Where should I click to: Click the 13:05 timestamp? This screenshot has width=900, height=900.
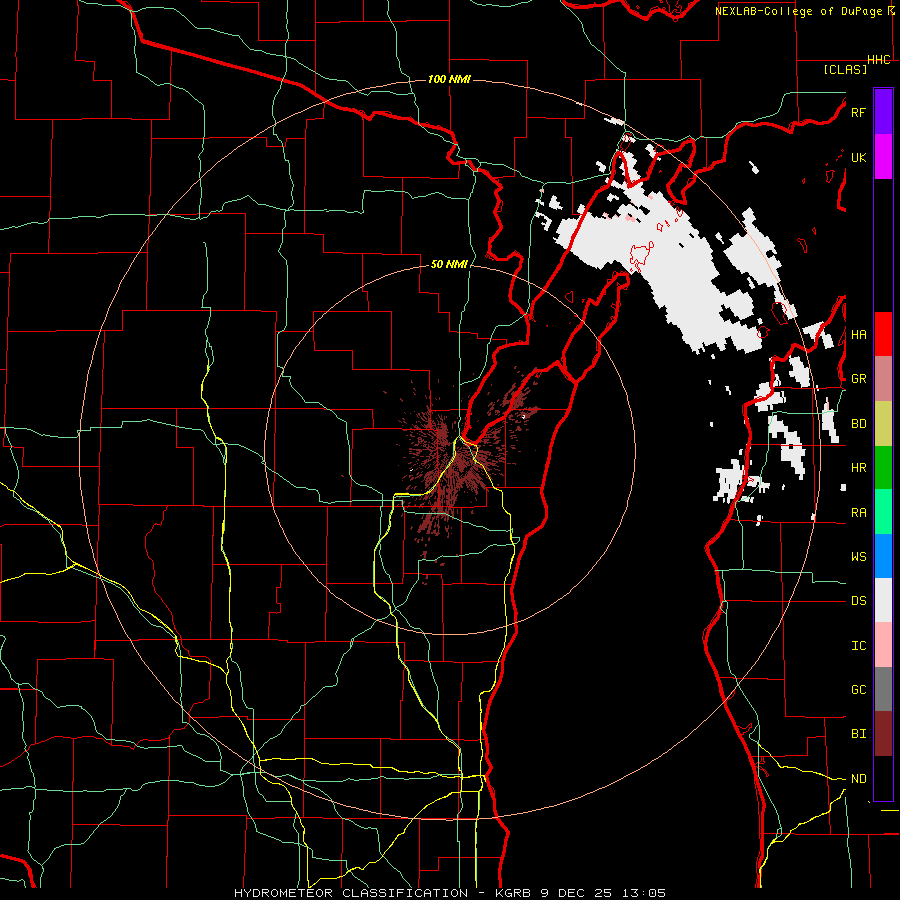(644, 893)
